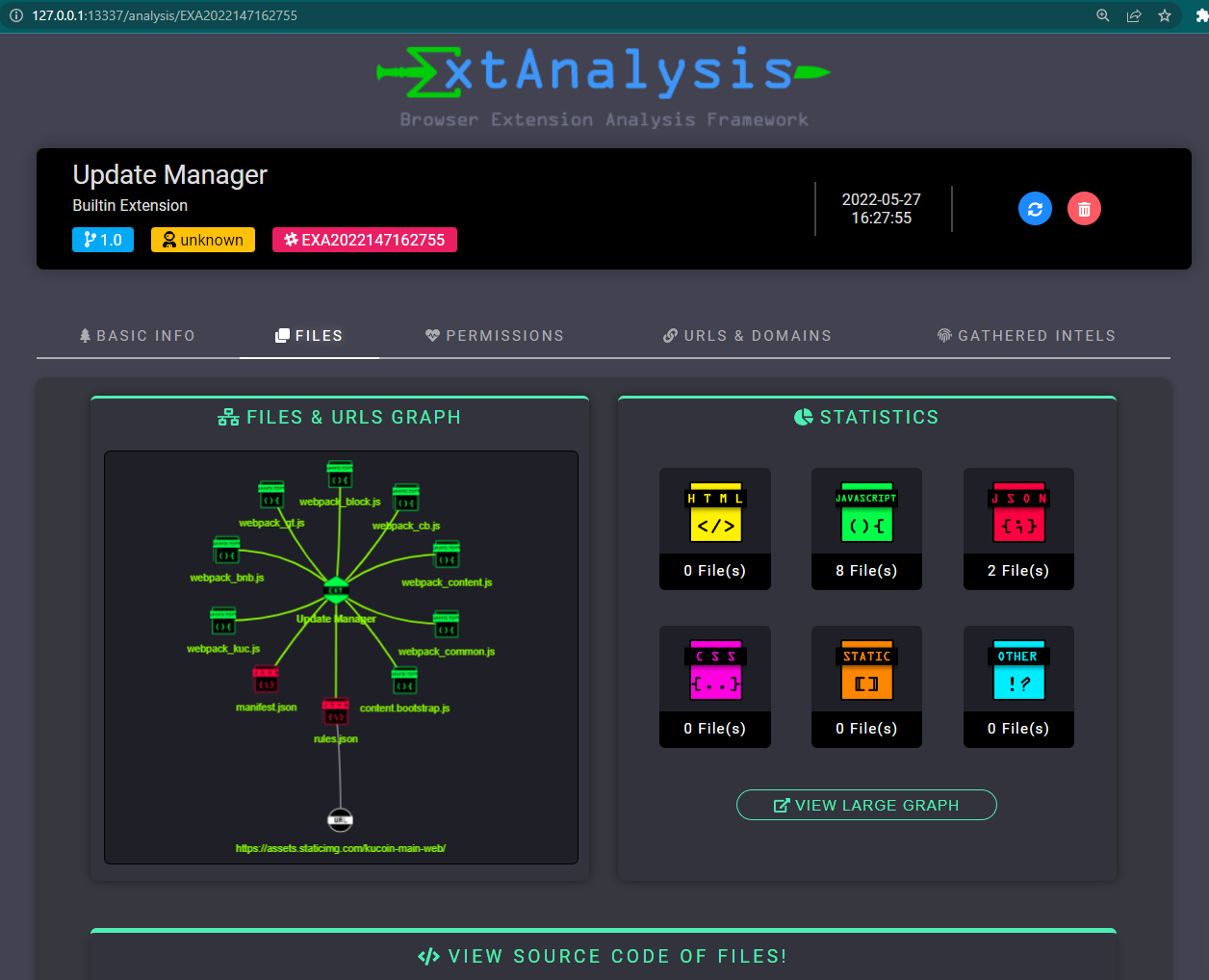
Task: Select the webpack_bnb.js node in graph
Action: tap(226, 551)
